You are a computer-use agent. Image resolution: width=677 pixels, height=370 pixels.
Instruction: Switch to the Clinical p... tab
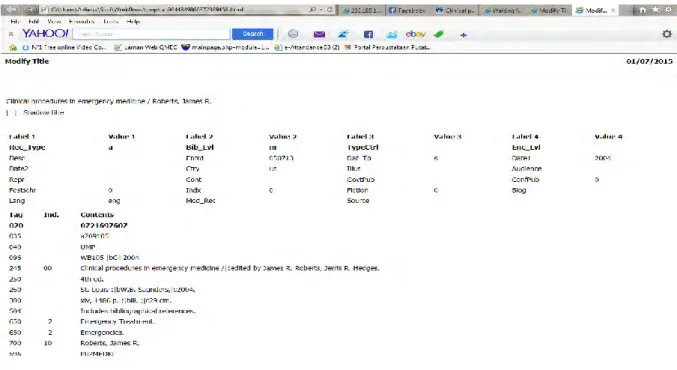454,10
